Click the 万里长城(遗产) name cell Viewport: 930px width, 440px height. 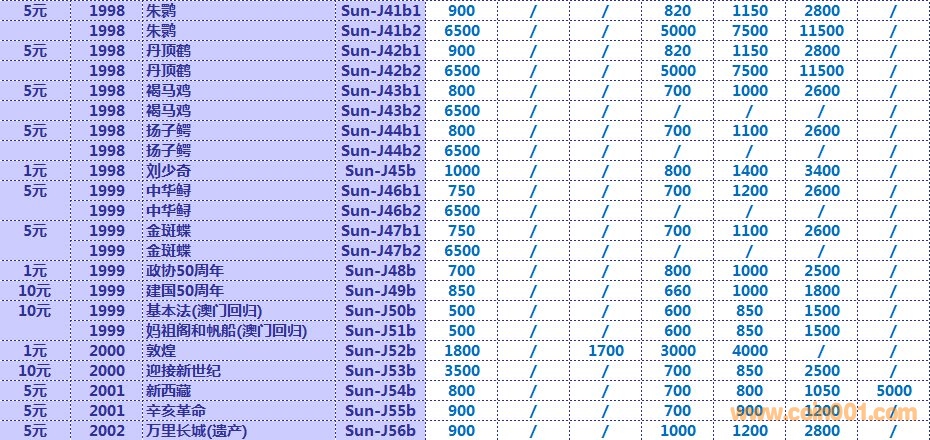tap(196, 430)
